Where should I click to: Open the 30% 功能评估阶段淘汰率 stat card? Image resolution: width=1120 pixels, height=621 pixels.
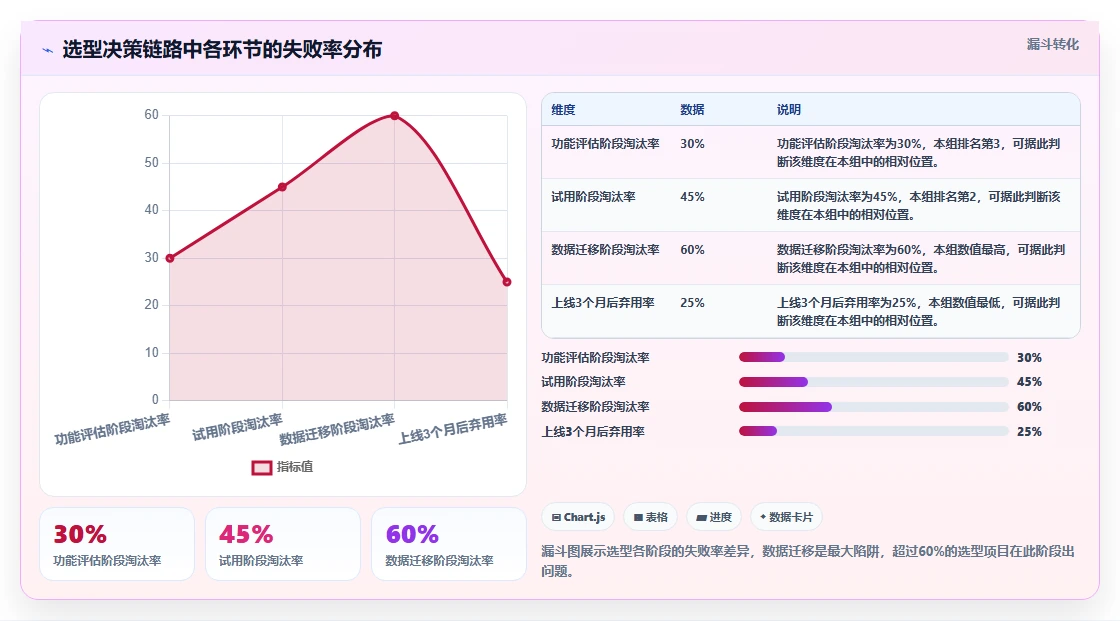[117, 544]
